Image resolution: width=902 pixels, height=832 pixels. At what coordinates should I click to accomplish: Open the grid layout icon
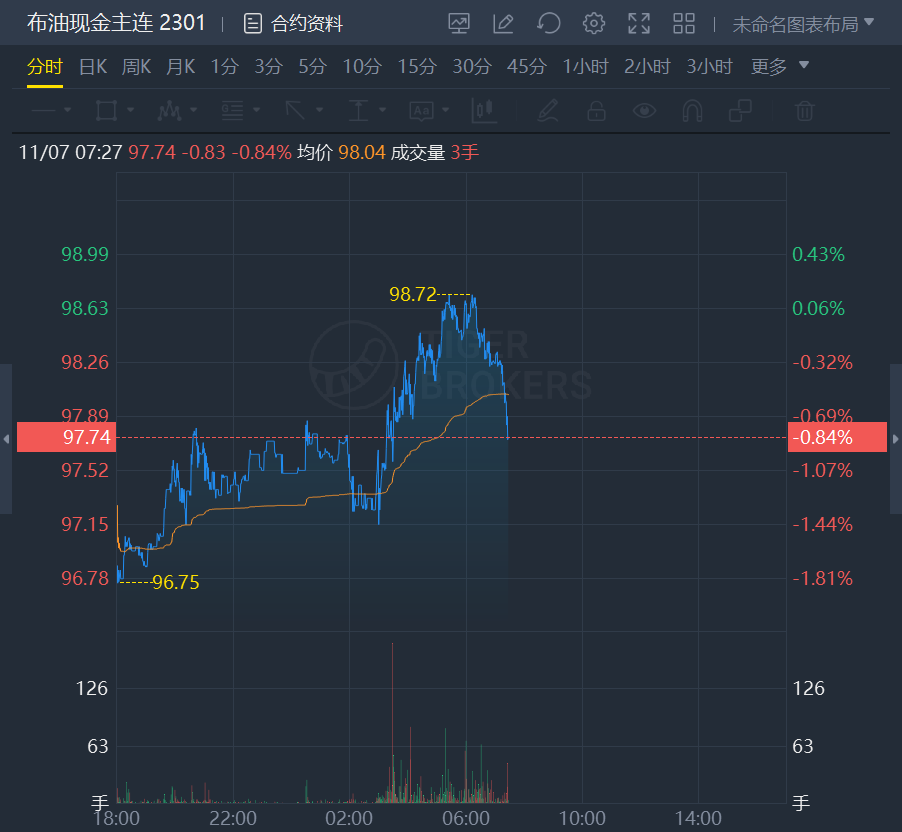684,23
